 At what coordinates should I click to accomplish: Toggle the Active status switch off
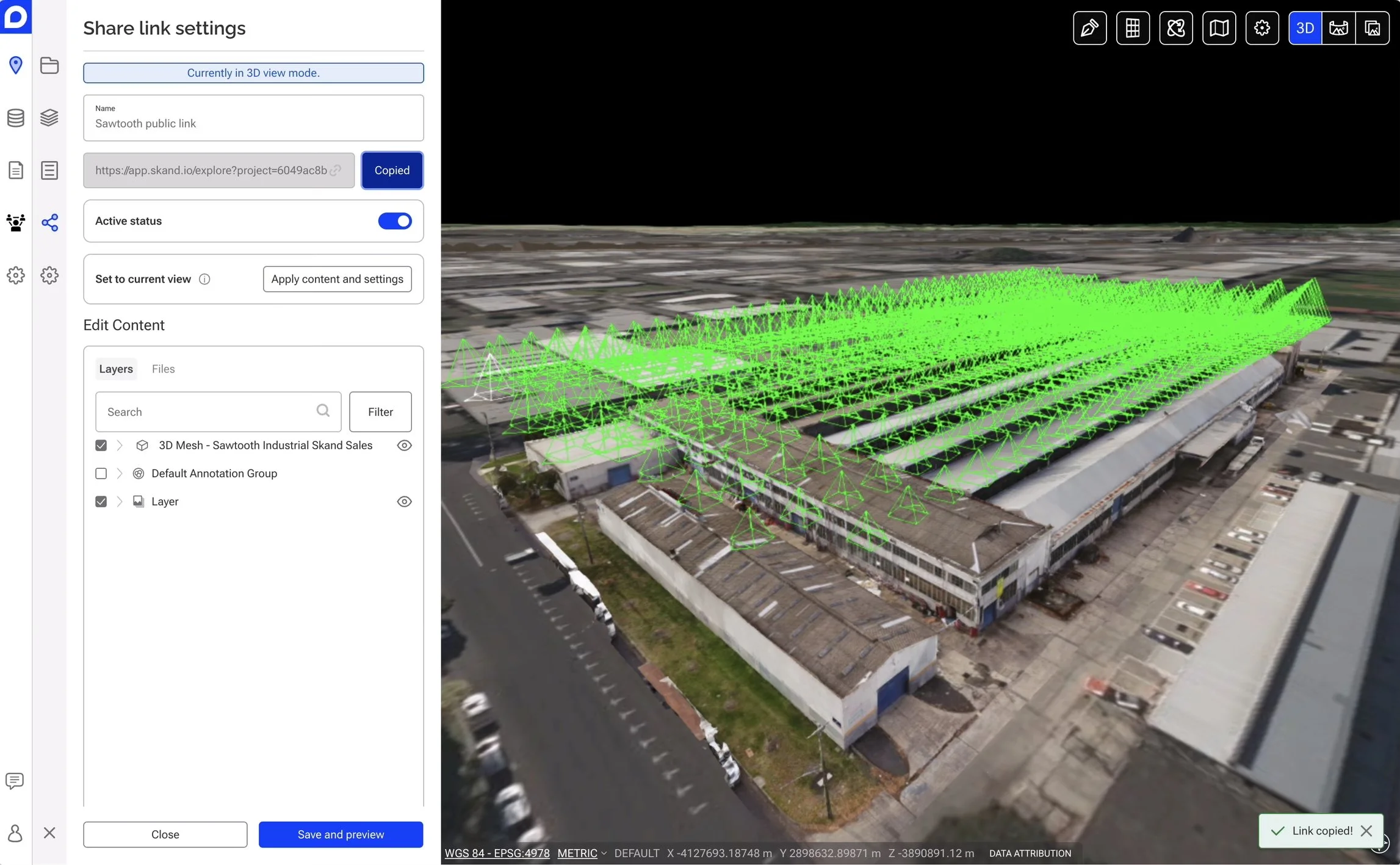[x=395, y=221]
